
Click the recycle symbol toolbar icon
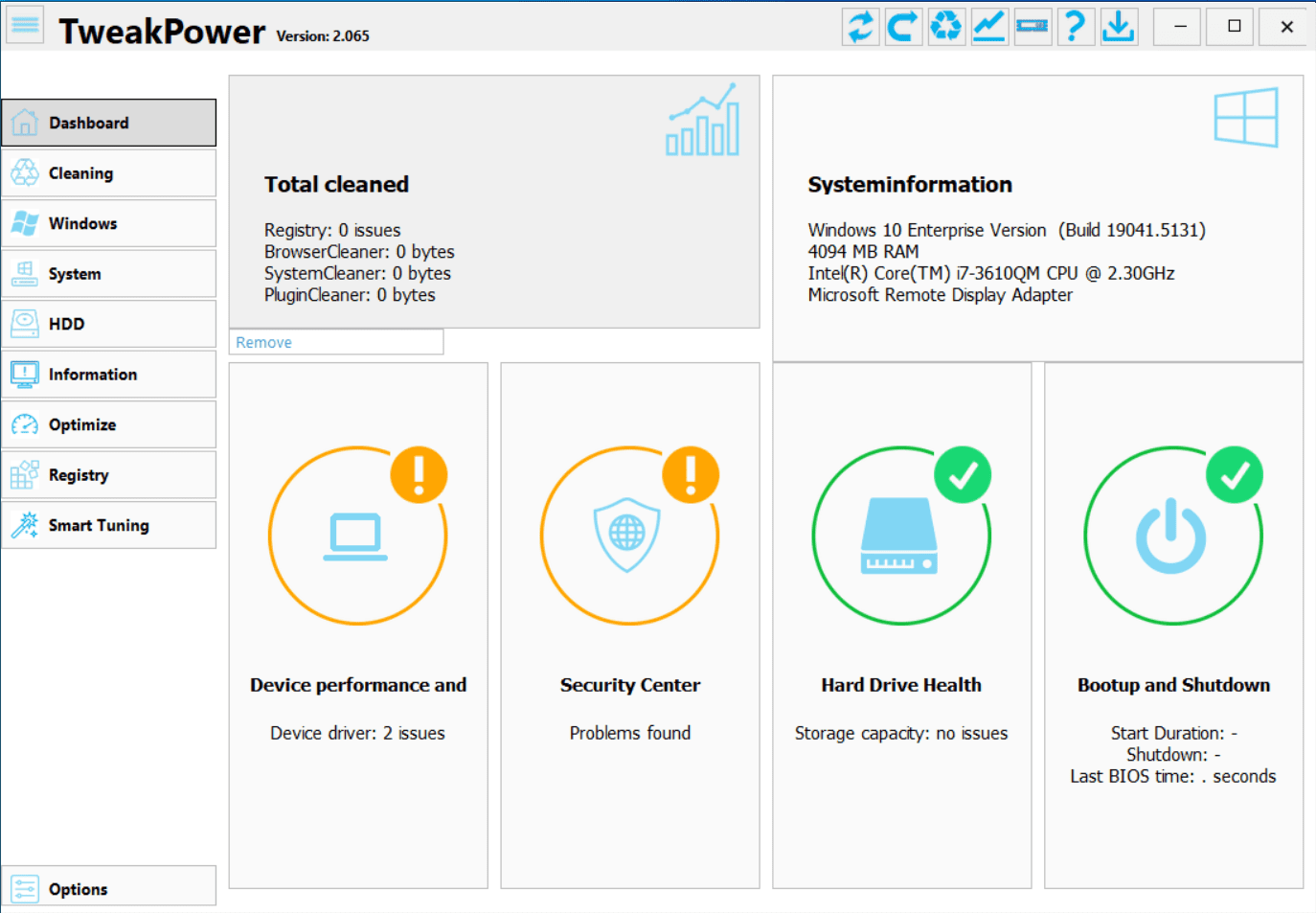click(946, 26)
